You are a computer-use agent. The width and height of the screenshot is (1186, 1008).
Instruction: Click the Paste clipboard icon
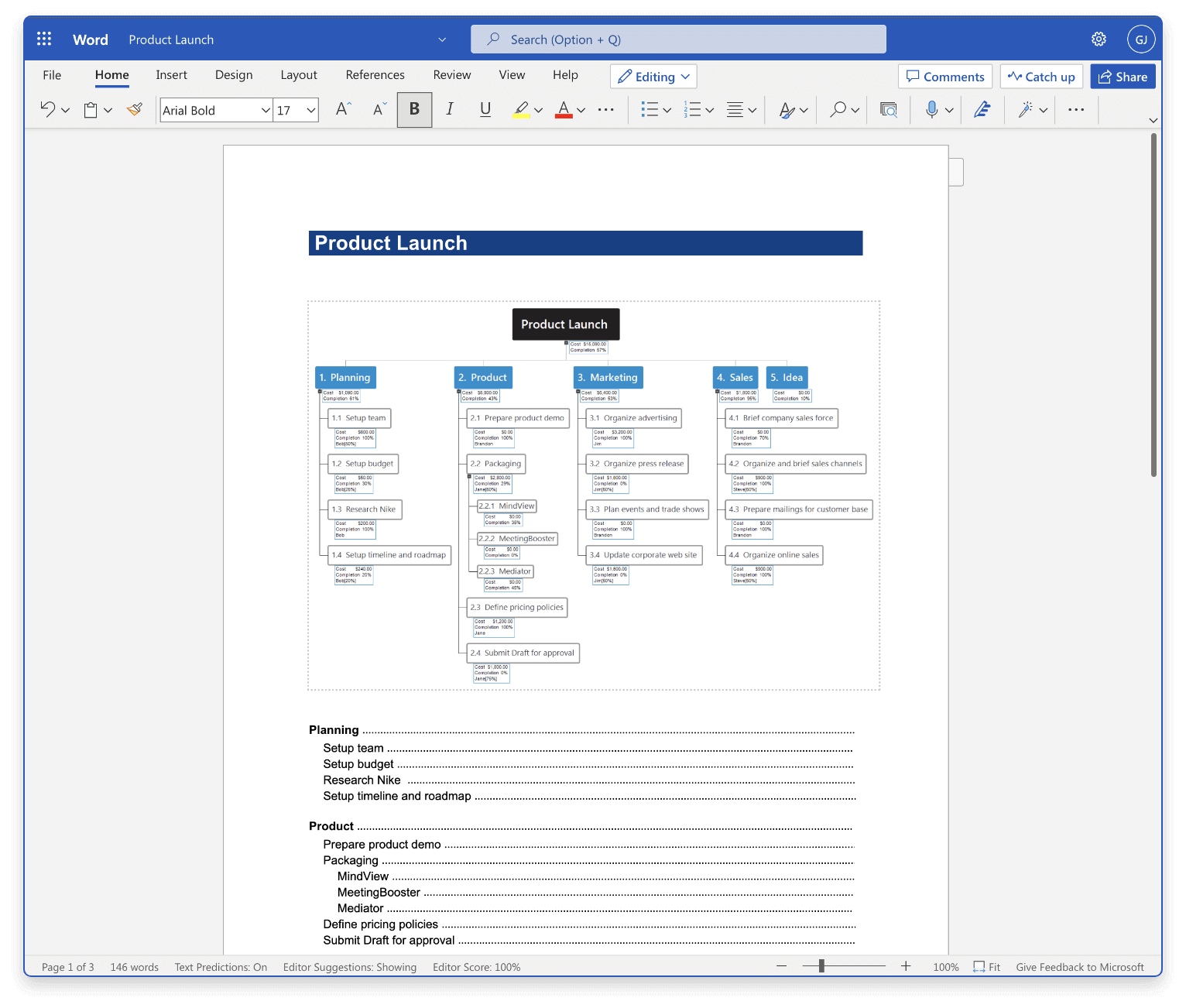click(91, 110)
